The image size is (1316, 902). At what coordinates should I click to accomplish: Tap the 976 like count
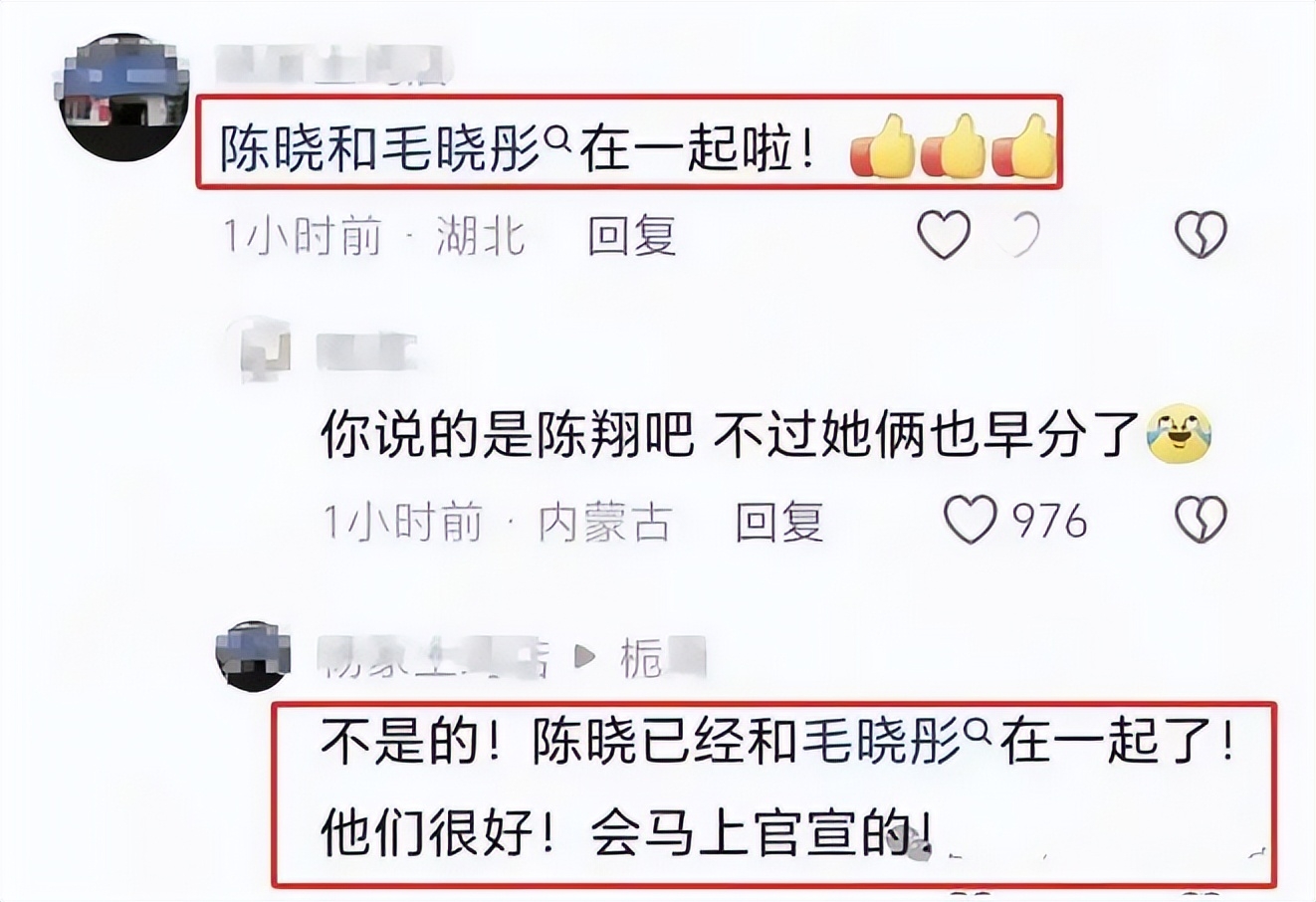click(1051, 521)
